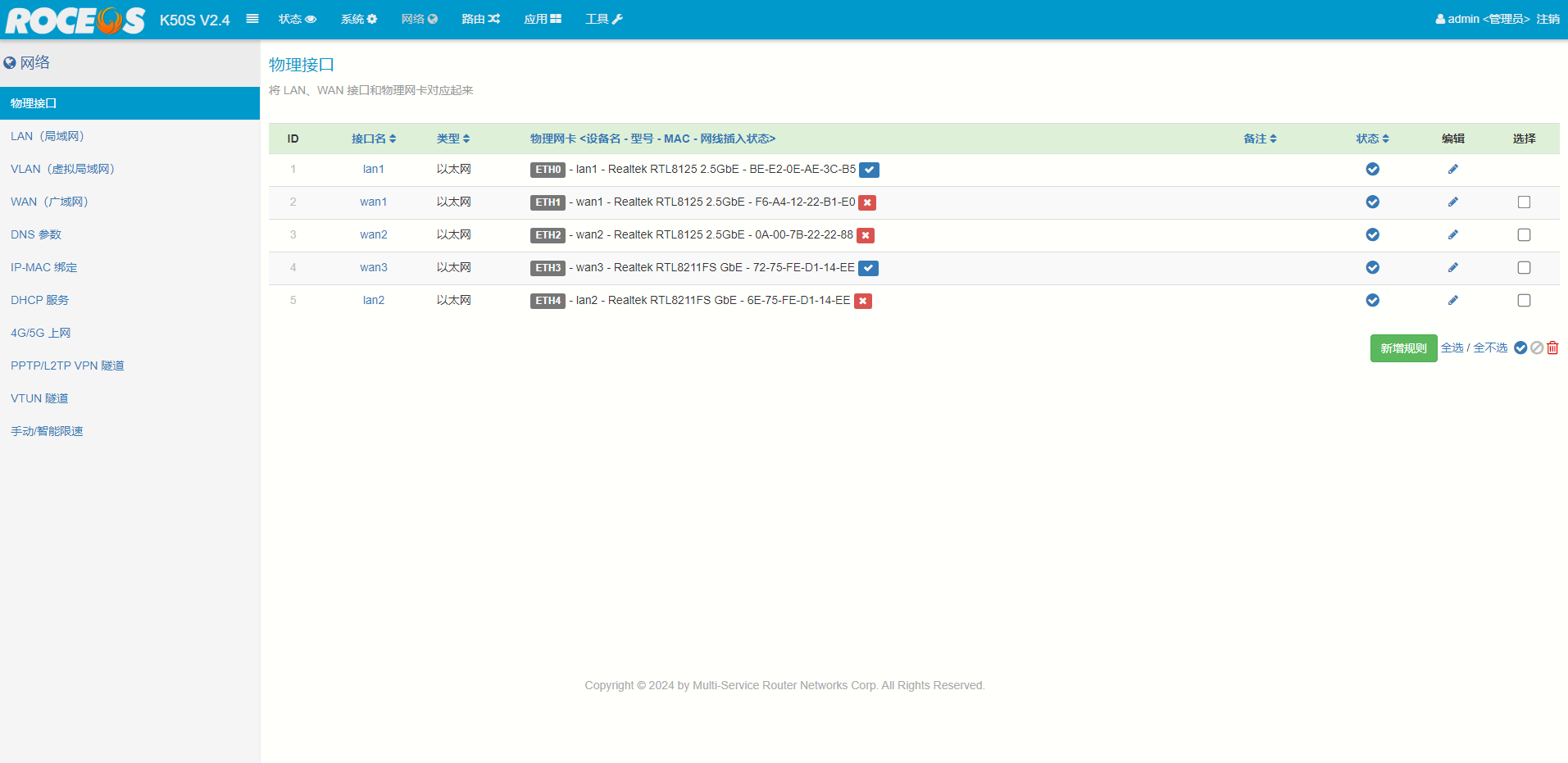Edit the wan2 interface with pencil icon
This screenshot has height=763, width=1568.
(x=1452, y=235)
